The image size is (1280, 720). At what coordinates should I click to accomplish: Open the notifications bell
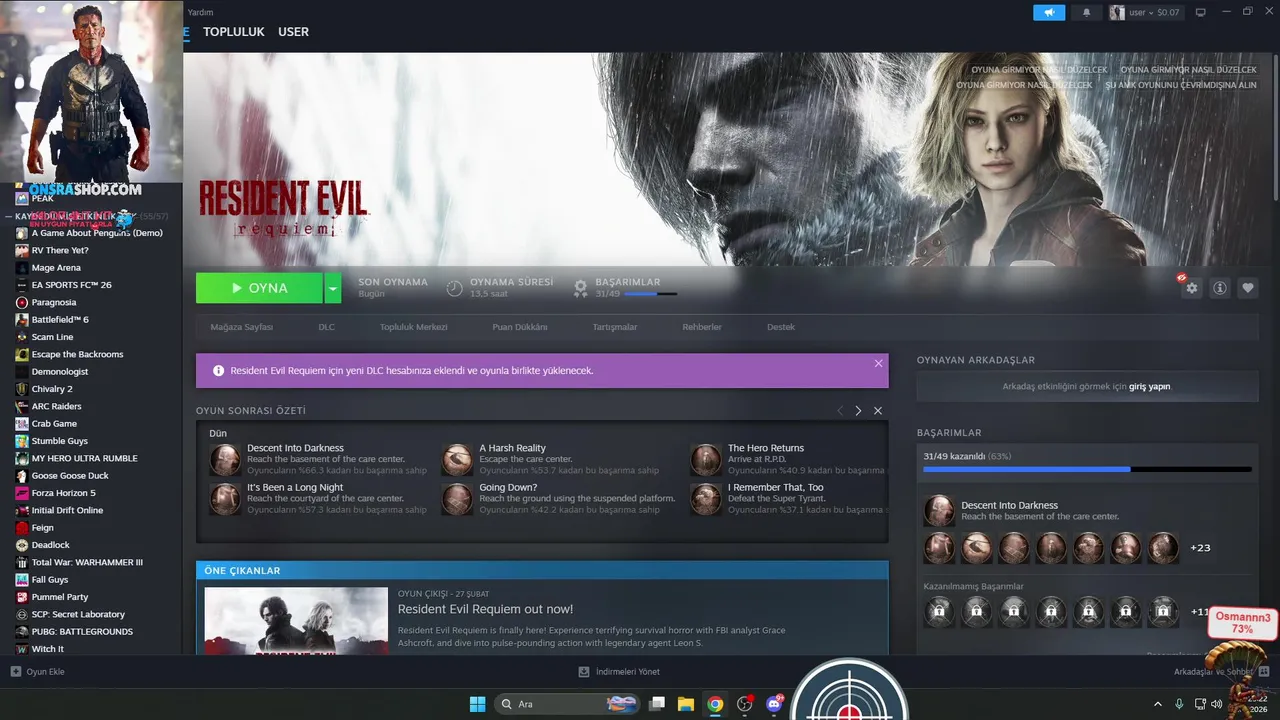1087,13
